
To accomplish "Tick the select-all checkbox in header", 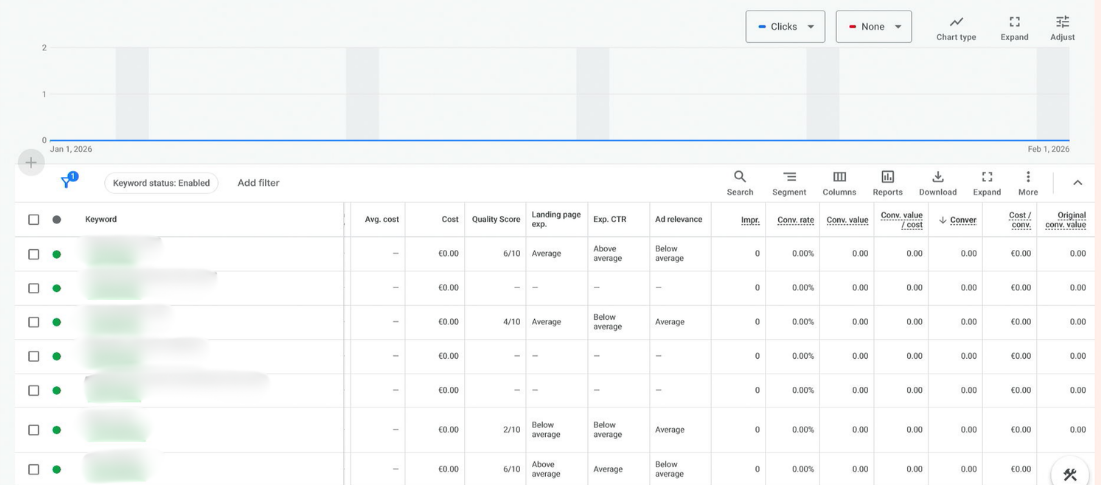I will click(34, 220).
